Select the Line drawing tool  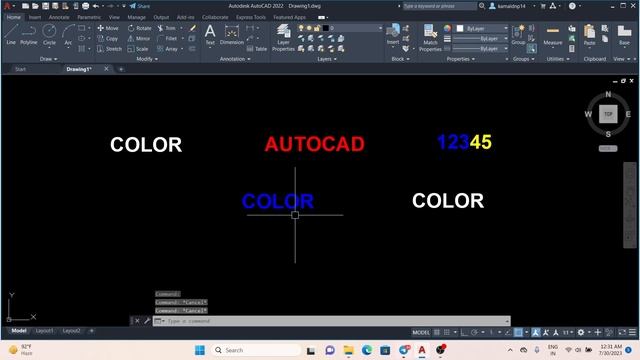coord(11,34)
